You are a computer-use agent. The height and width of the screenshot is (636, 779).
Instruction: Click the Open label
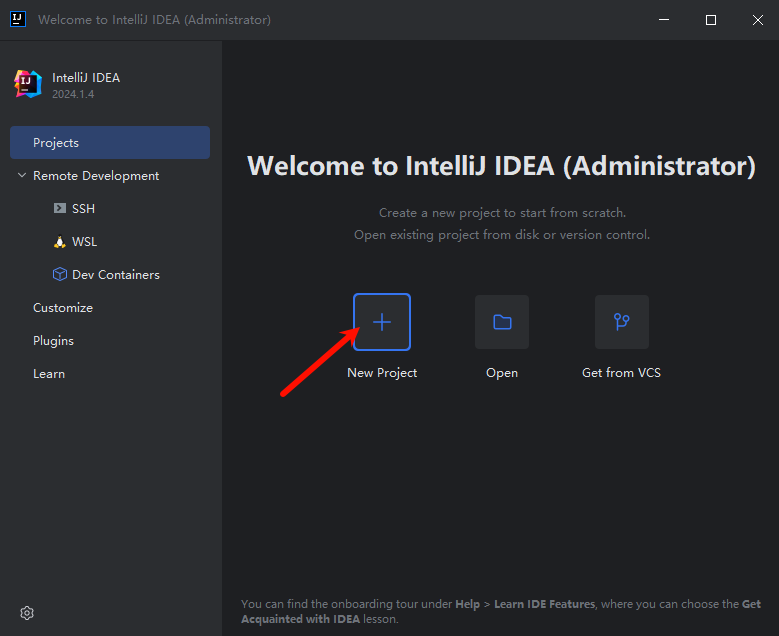pos(502,373)
